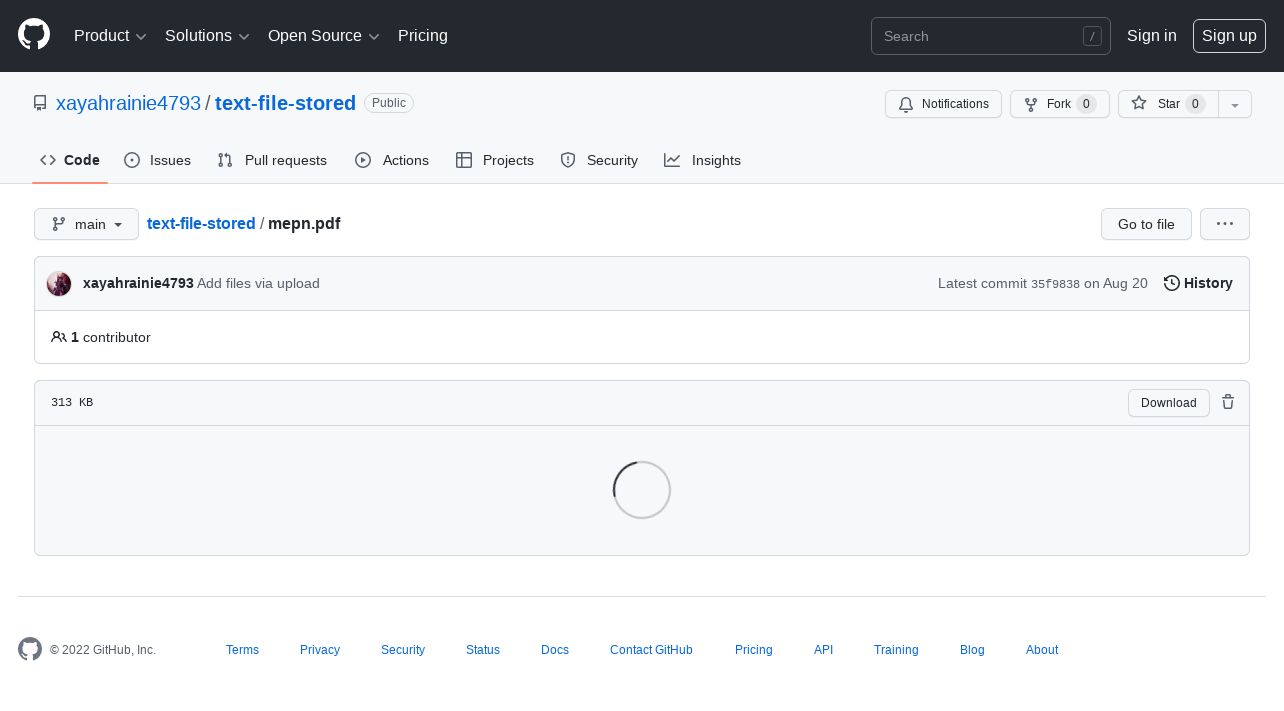Open the footer Blog link
Image resolution: width=1284 pixels, height=711 pixels.
tap(972, 650)
